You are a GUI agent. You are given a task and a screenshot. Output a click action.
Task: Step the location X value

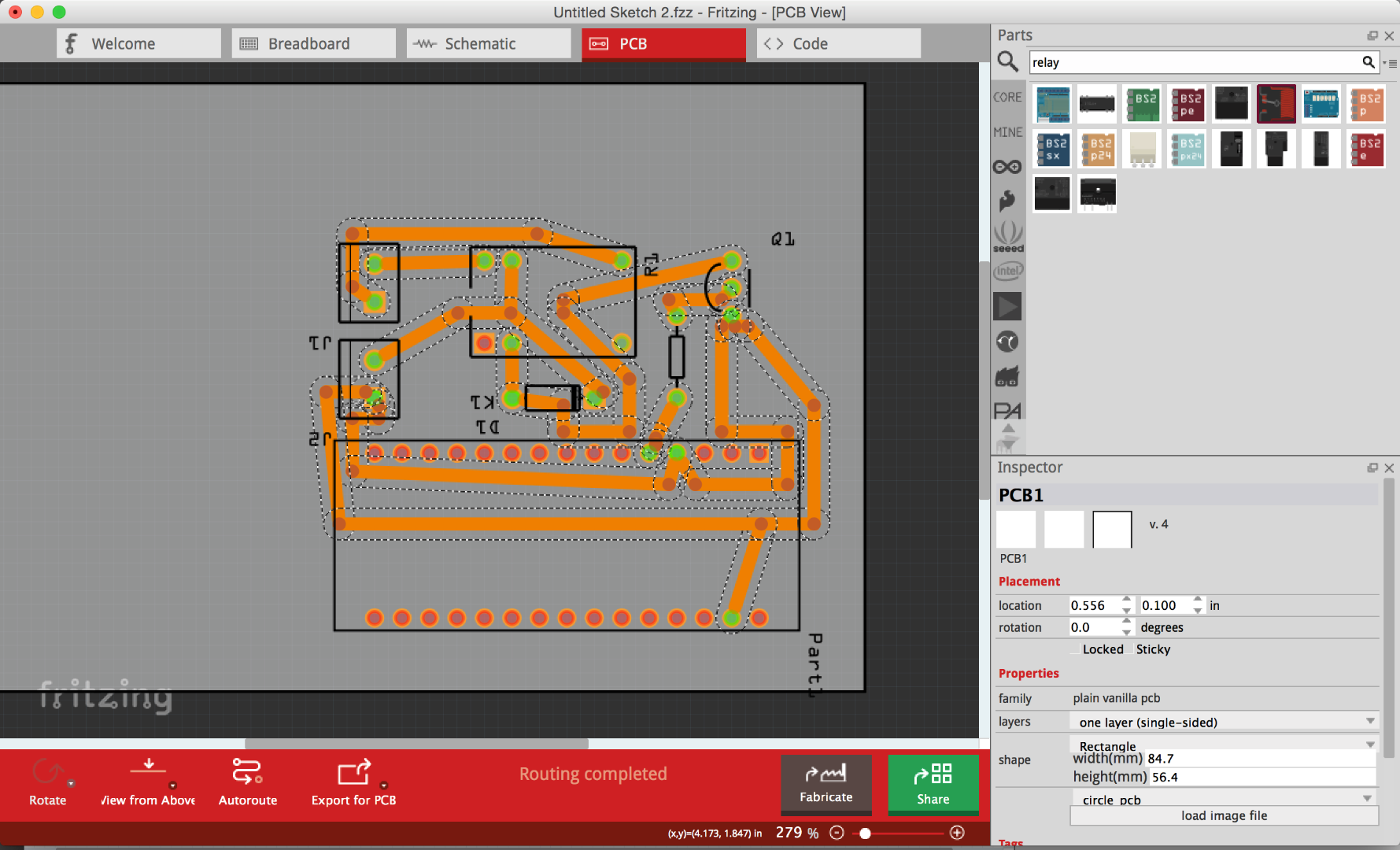coord(1126,605)
